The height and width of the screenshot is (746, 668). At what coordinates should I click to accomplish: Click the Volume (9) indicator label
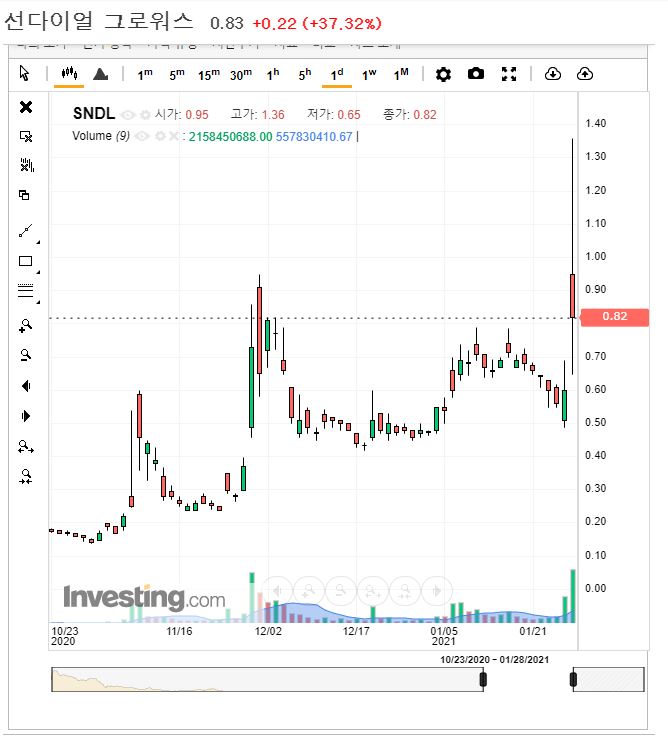point(101,136)
